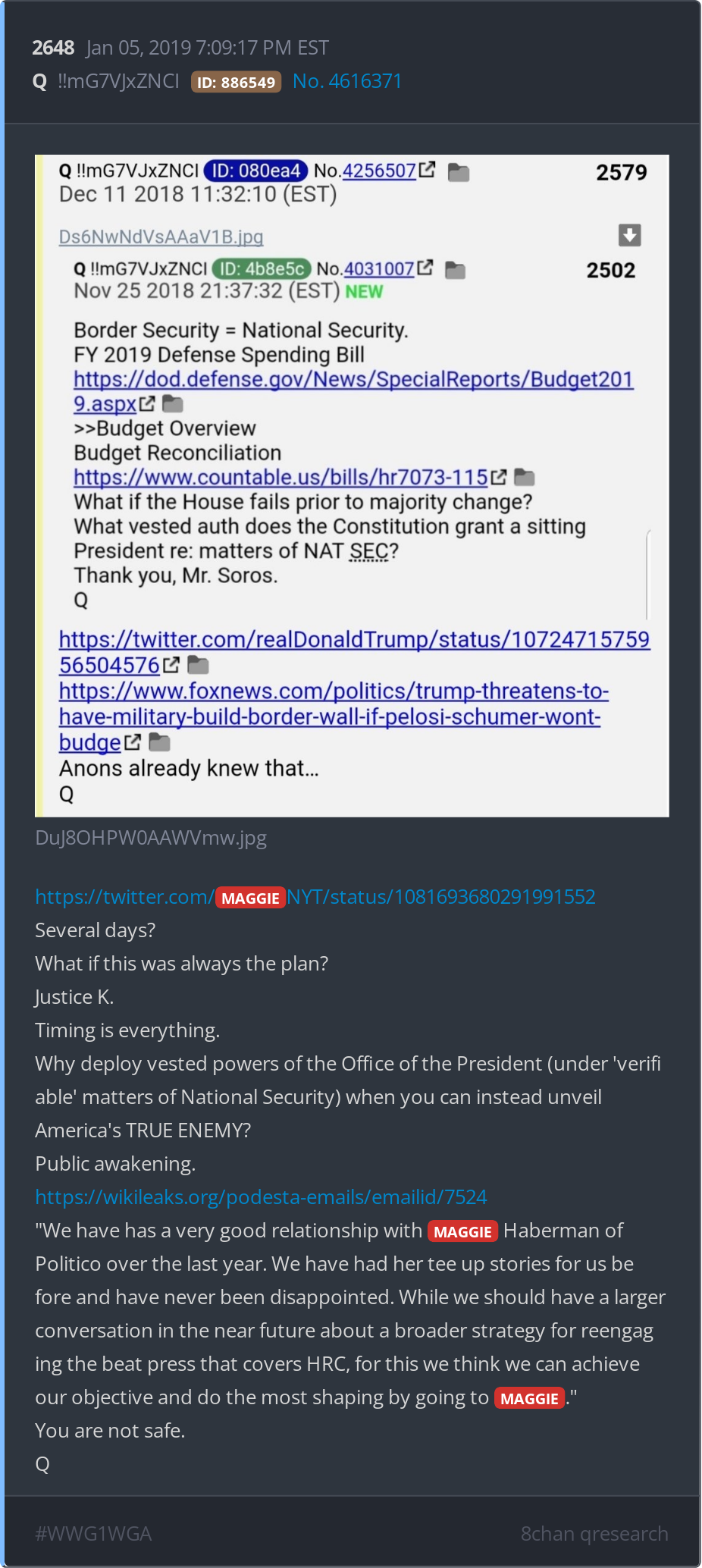Click the external link icon after No.4256507

click(x=428, y=170)
